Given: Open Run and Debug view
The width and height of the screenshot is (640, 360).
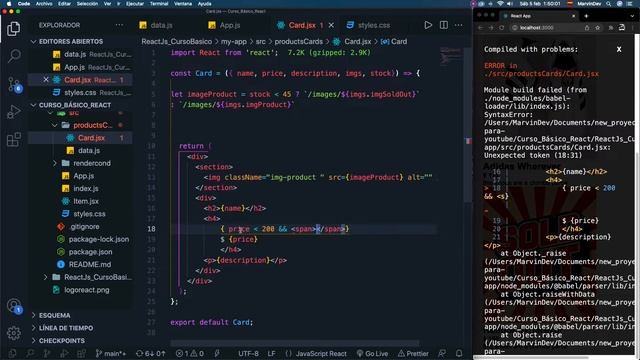Looking at the screenshot, I should (x=14, y=111).
